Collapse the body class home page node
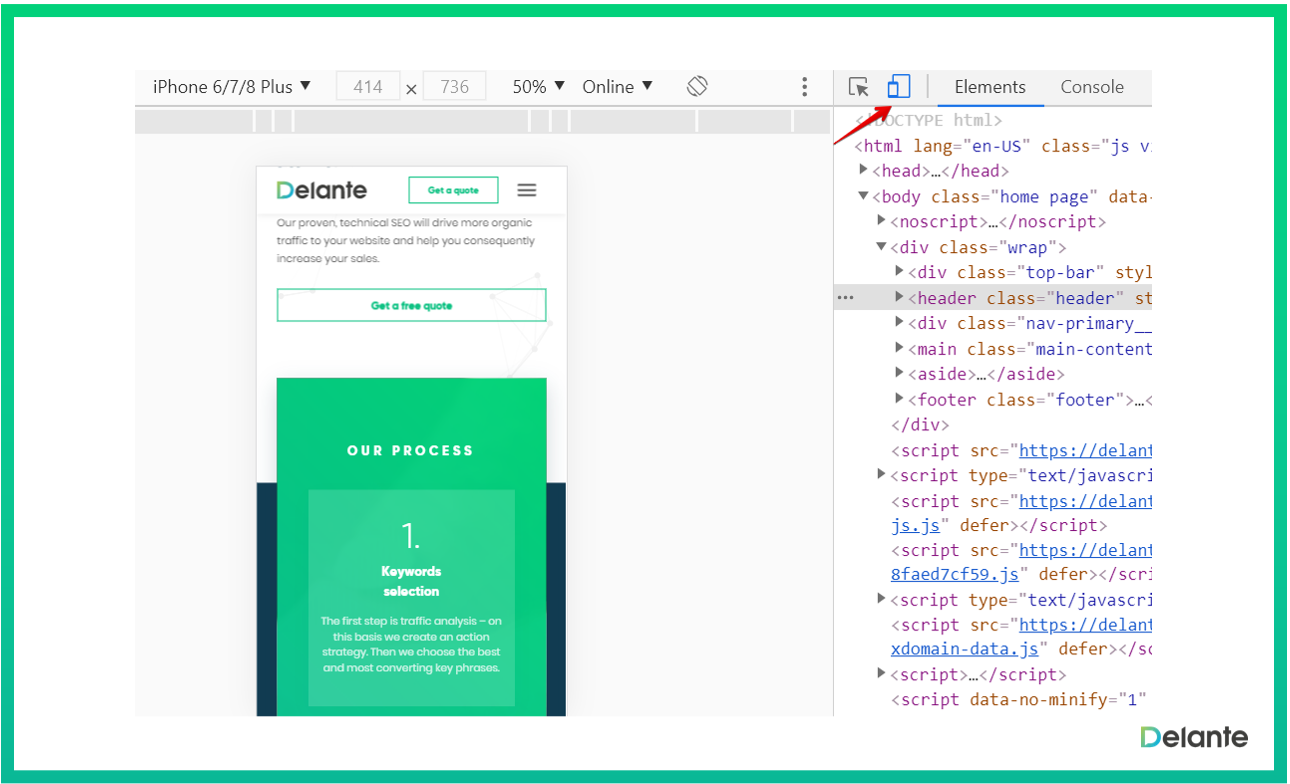 click(x=864, y=197)
